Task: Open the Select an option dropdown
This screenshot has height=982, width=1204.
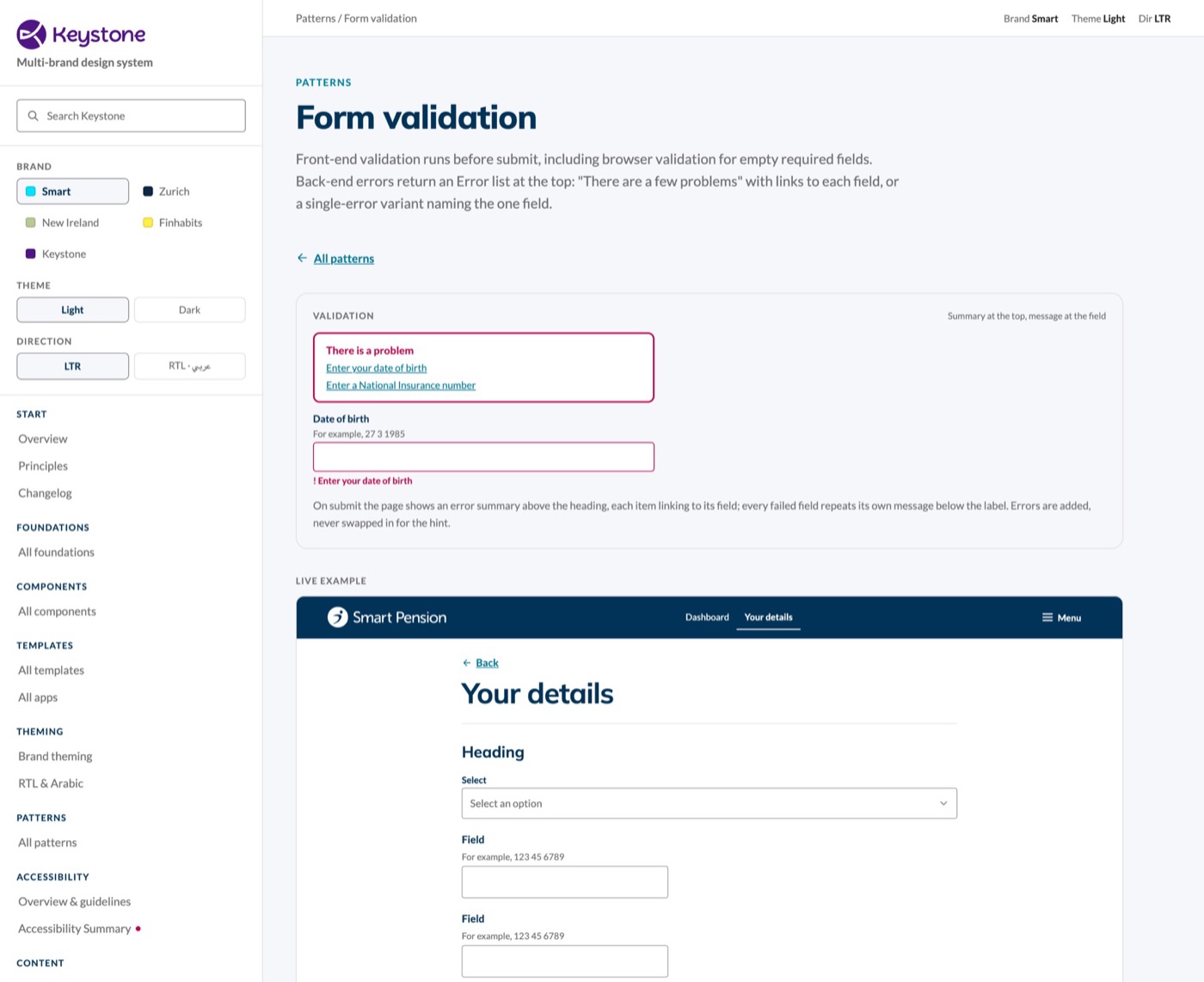Action: coord(709,803)
